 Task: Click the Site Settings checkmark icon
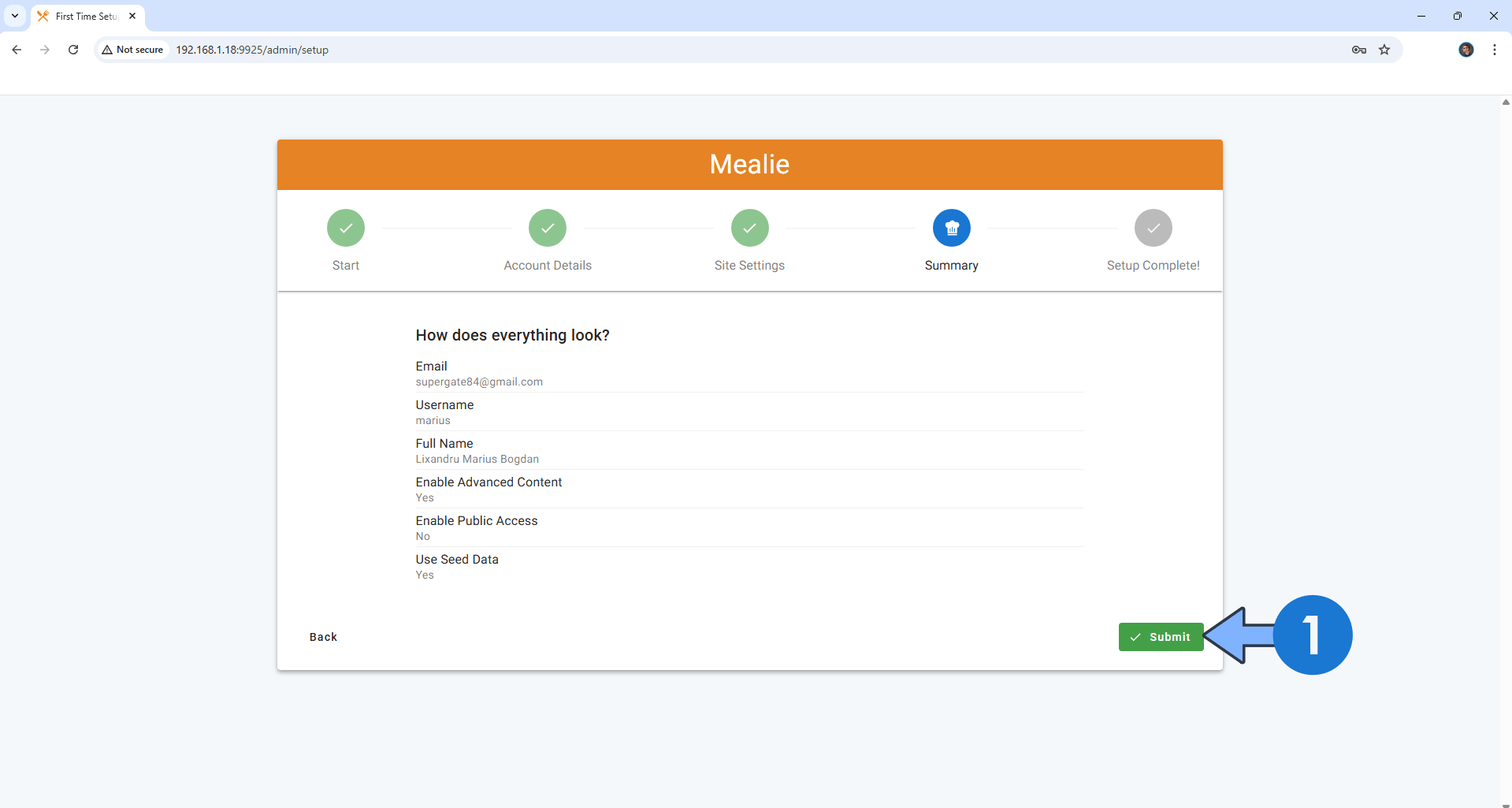[749, 228]
